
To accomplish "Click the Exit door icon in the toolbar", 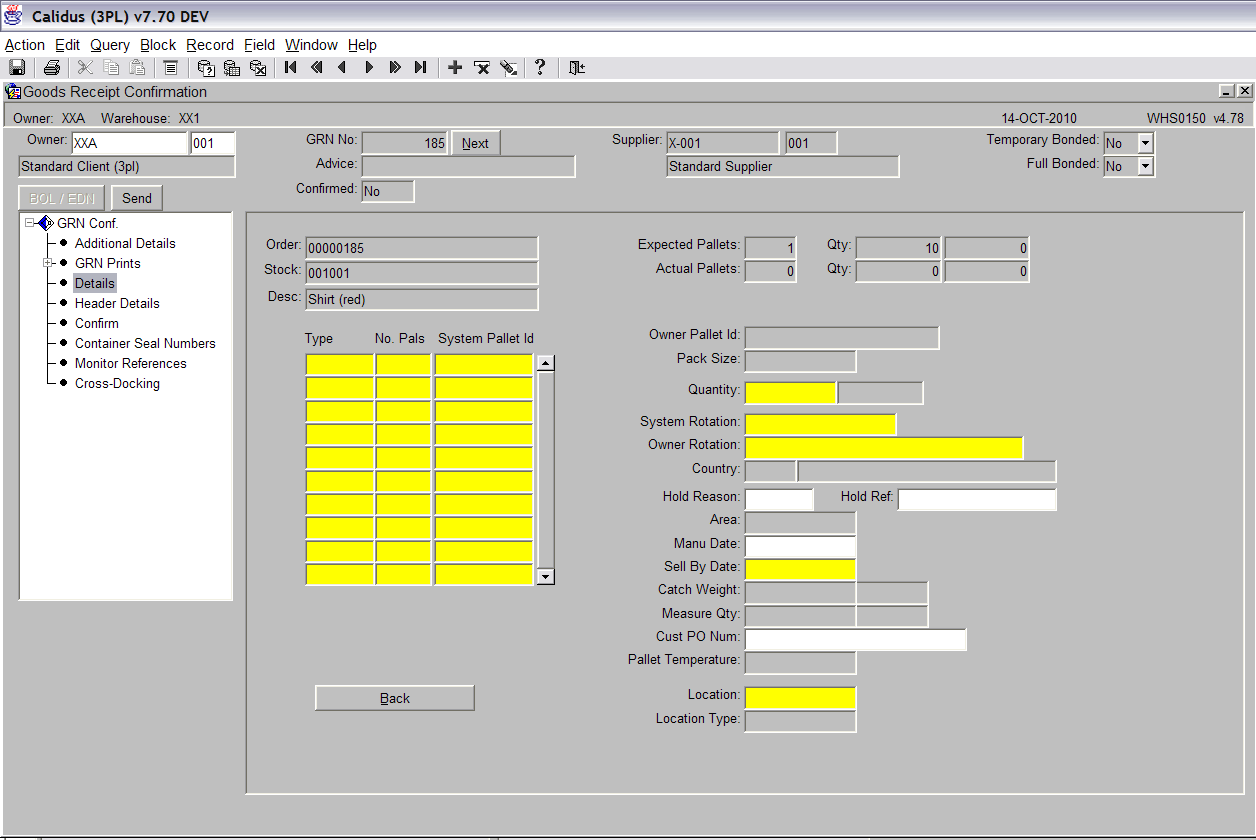I will [577, 68].
